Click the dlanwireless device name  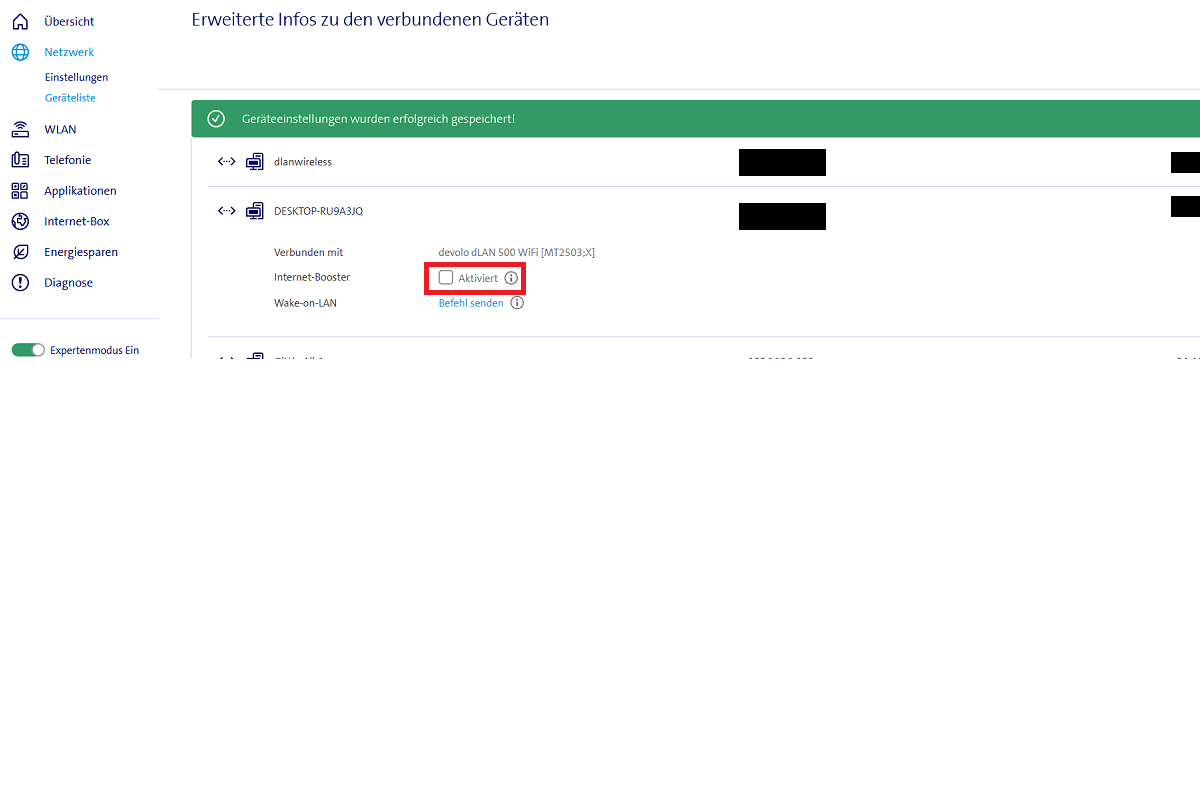(x=303, y=162)
